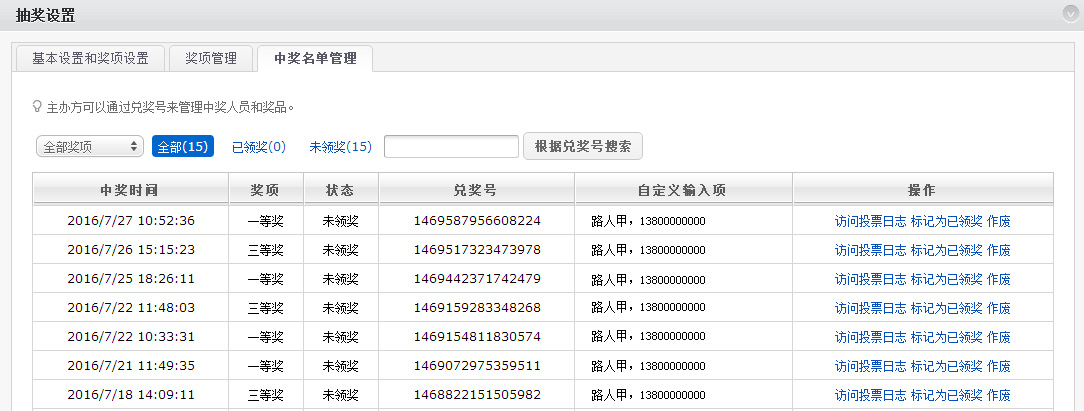Open 访问投票日志 for the 2016/7/18 entry
The width and height of the screenshot is (1084, 411).
pyautogui.click(x=870, y=395)
